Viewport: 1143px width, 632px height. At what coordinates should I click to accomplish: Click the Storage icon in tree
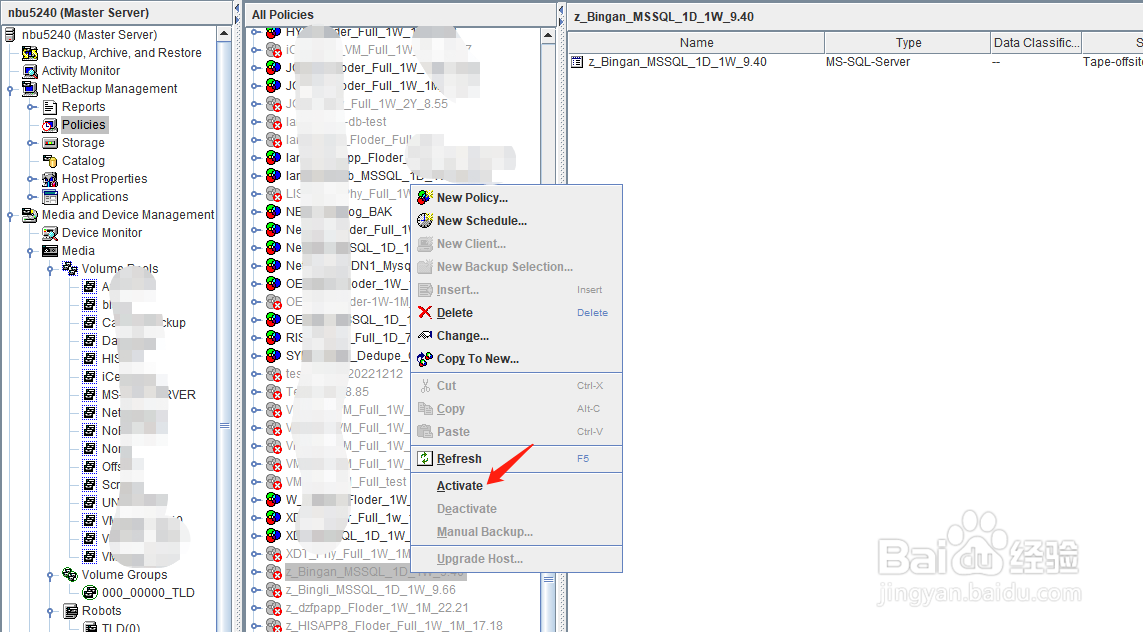coord(50,143)
